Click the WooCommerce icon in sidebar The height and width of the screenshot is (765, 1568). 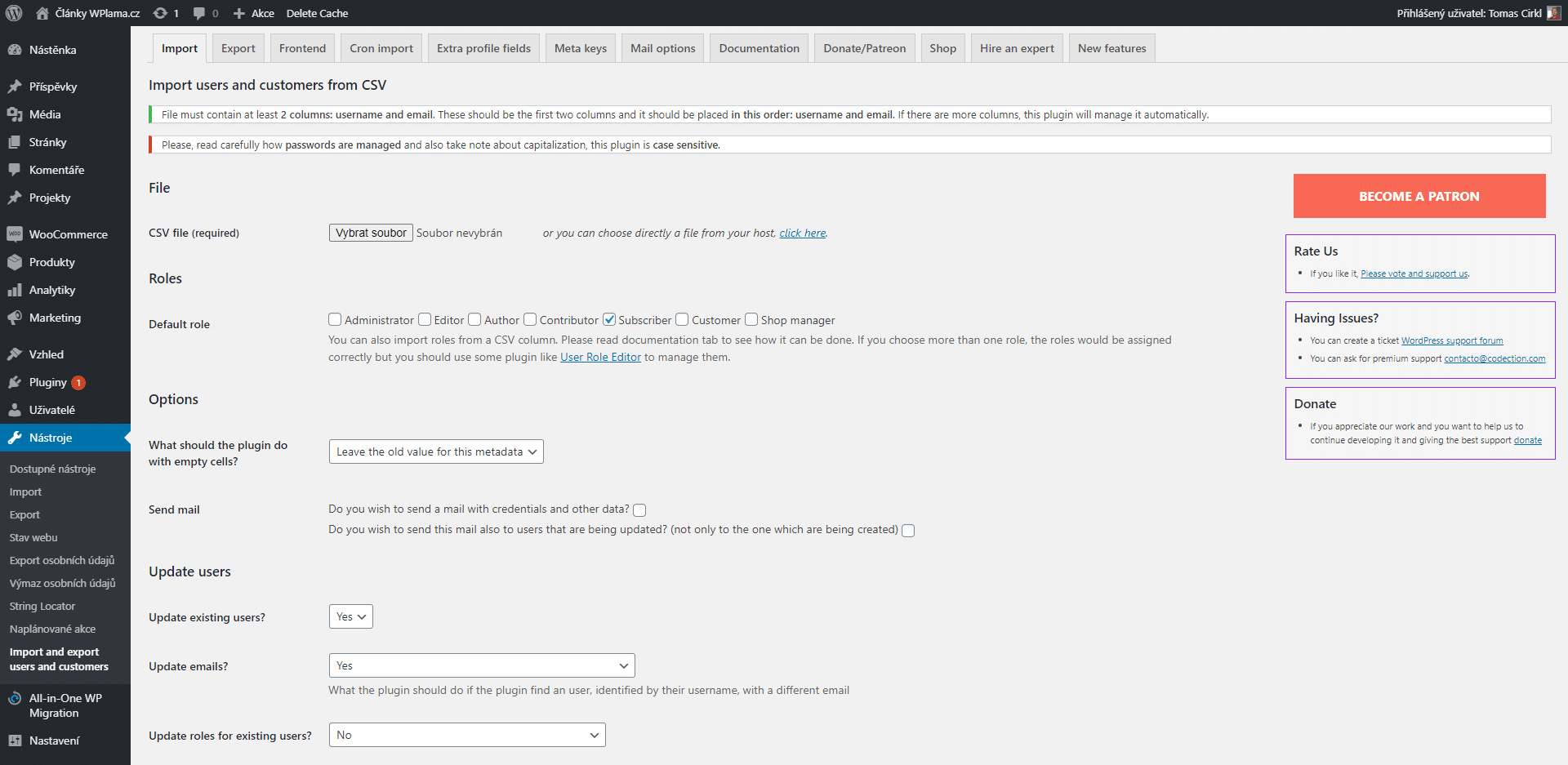[x=15, y=234]
